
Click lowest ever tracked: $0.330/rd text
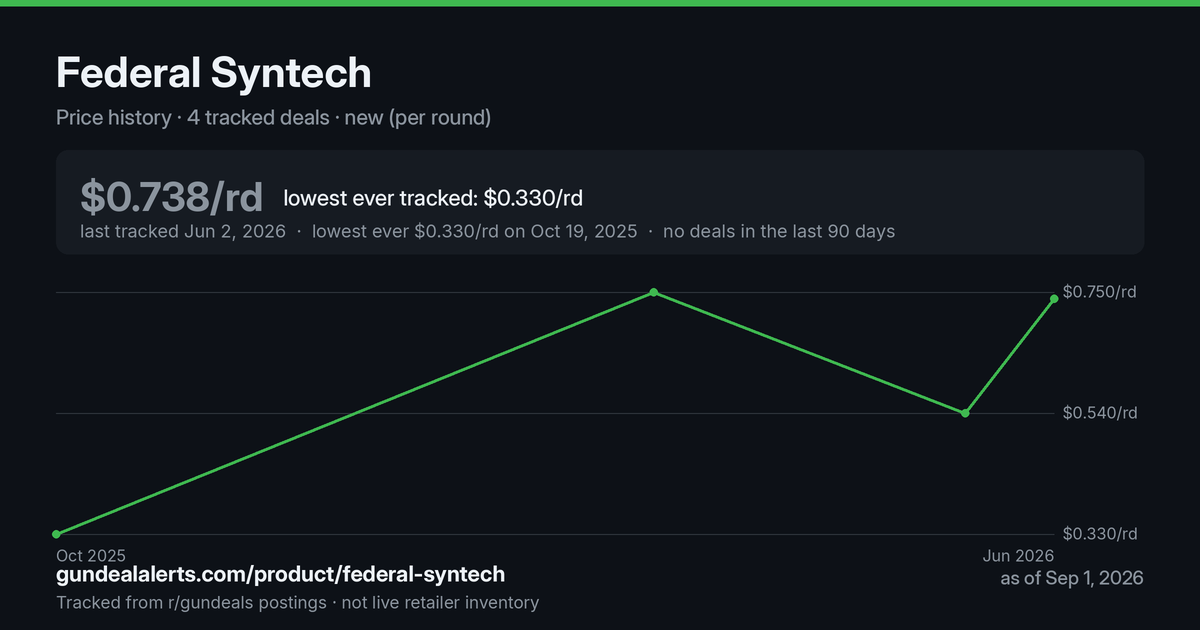(433, 198)
